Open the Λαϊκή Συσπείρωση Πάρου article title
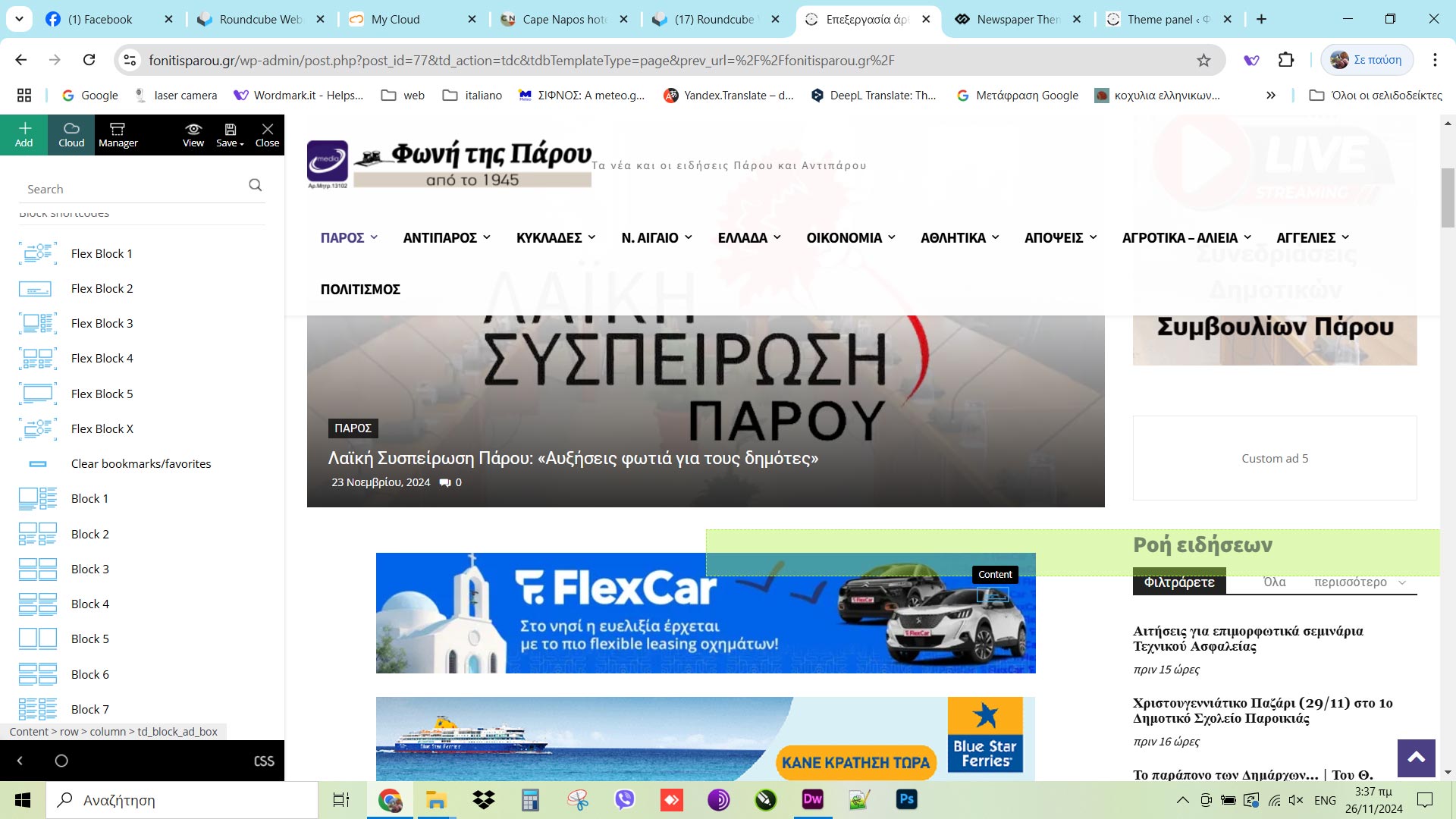The height and width of the screenshot is (819, 1456). [573, 458]
